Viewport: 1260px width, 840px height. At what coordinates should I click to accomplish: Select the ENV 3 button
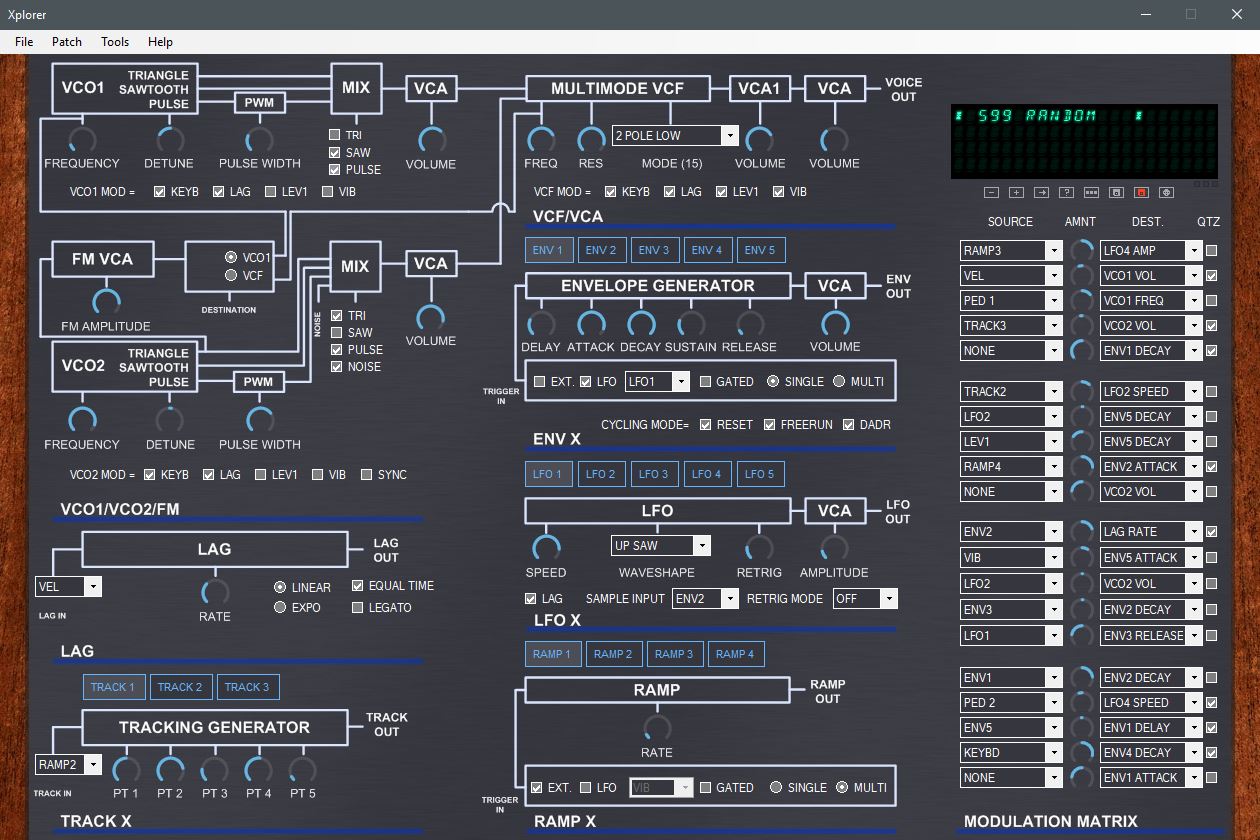point(653,250)
